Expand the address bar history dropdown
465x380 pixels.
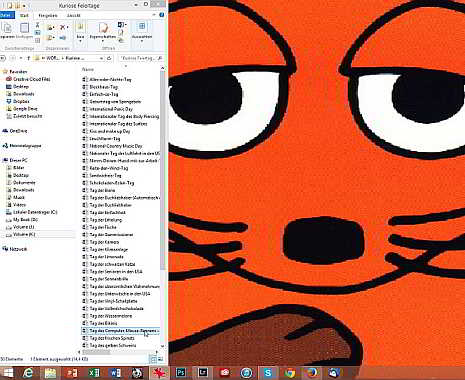(101, 58)
